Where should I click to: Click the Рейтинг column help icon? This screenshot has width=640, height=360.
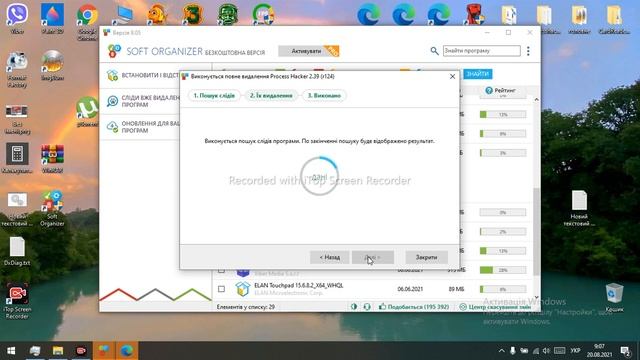click(489, 91)
